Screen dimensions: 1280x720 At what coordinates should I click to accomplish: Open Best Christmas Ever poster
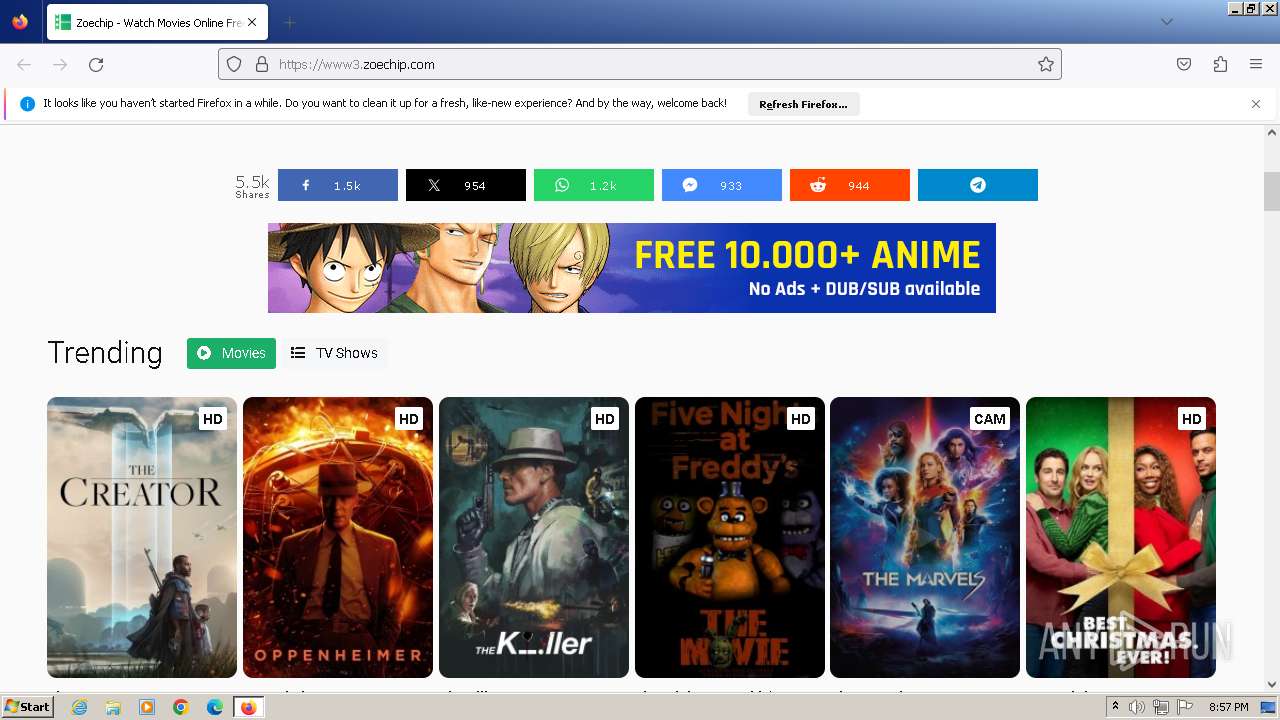pos(1121,538)
